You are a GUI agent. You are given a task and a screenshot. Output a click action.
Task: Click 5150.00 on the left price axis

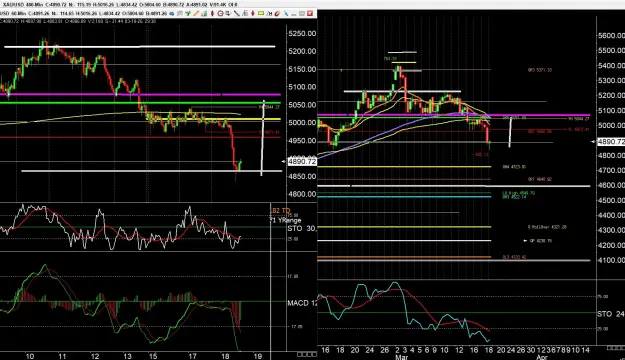[x=302, y=69]
